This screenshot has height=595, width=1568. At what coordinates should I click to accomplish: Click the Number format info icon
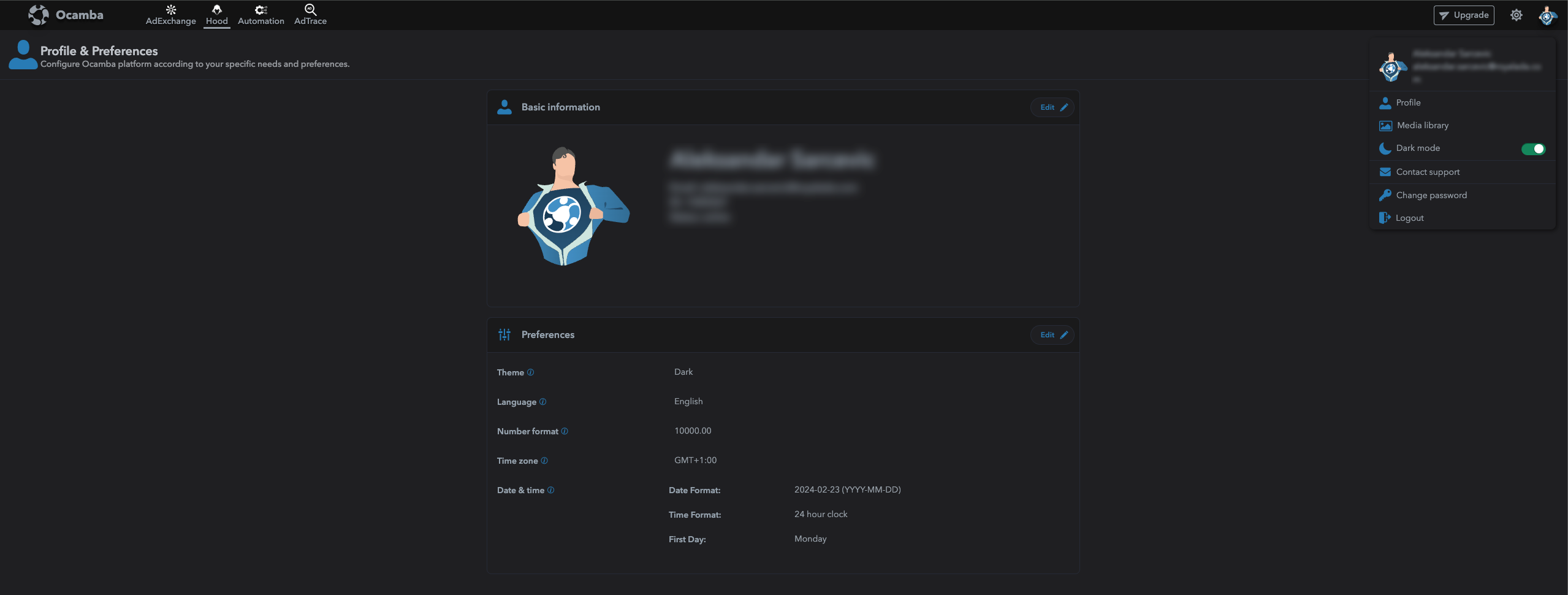pos(565,431)
